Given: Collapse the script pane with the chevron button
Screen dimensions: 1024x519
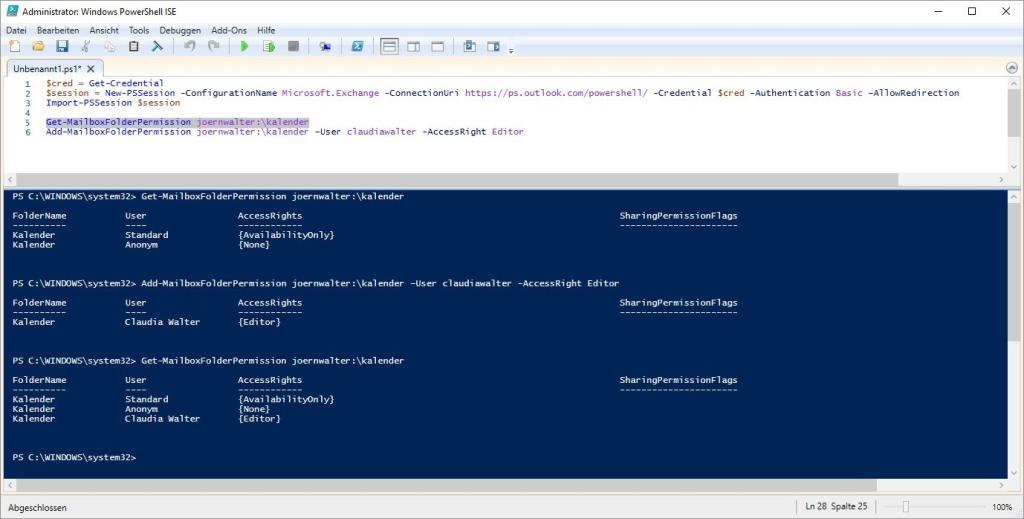Looking at the screenshot, I should [x=1012, y=68].
